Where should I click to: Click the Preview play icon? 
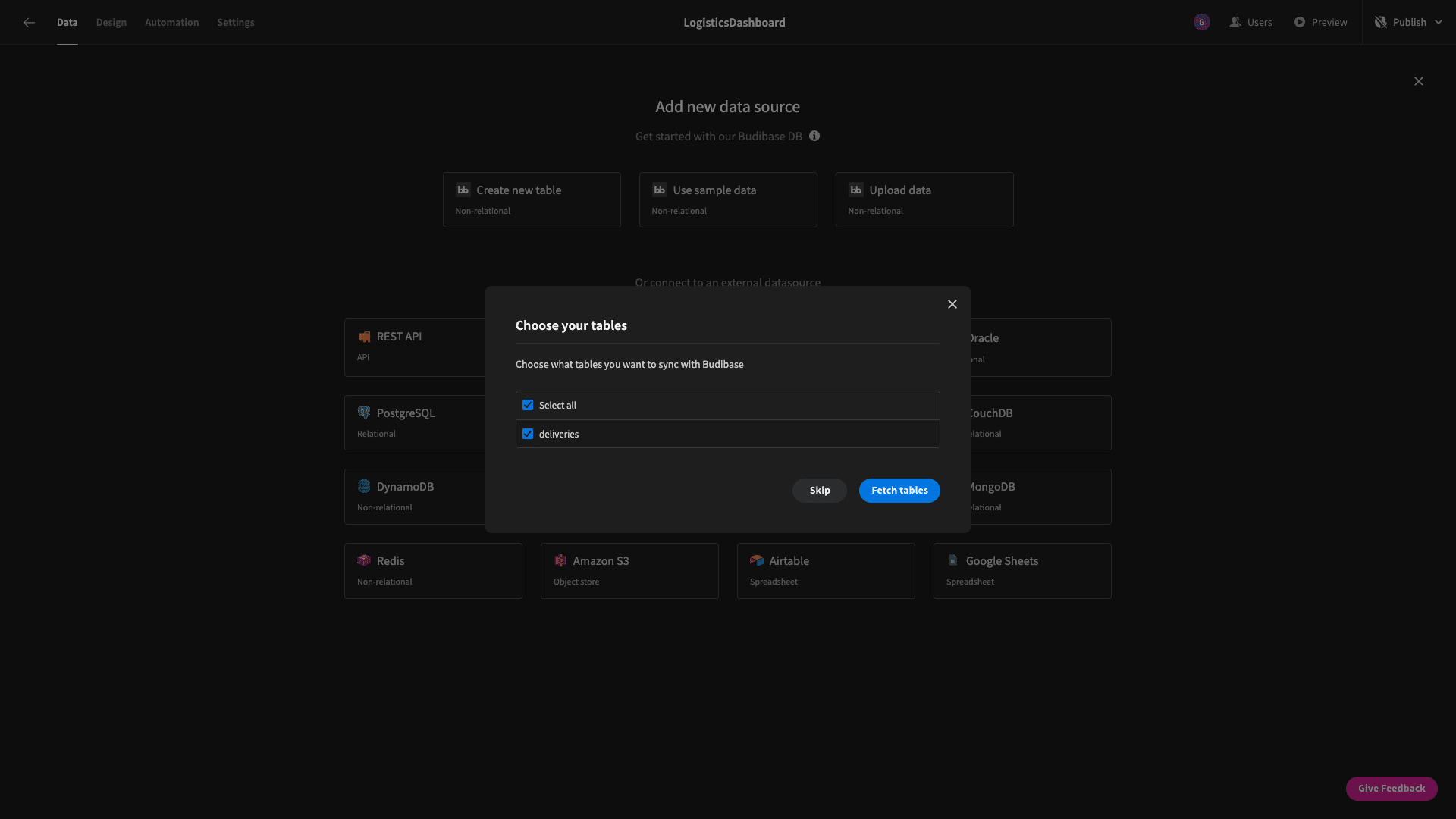[x=1300, y=23]
